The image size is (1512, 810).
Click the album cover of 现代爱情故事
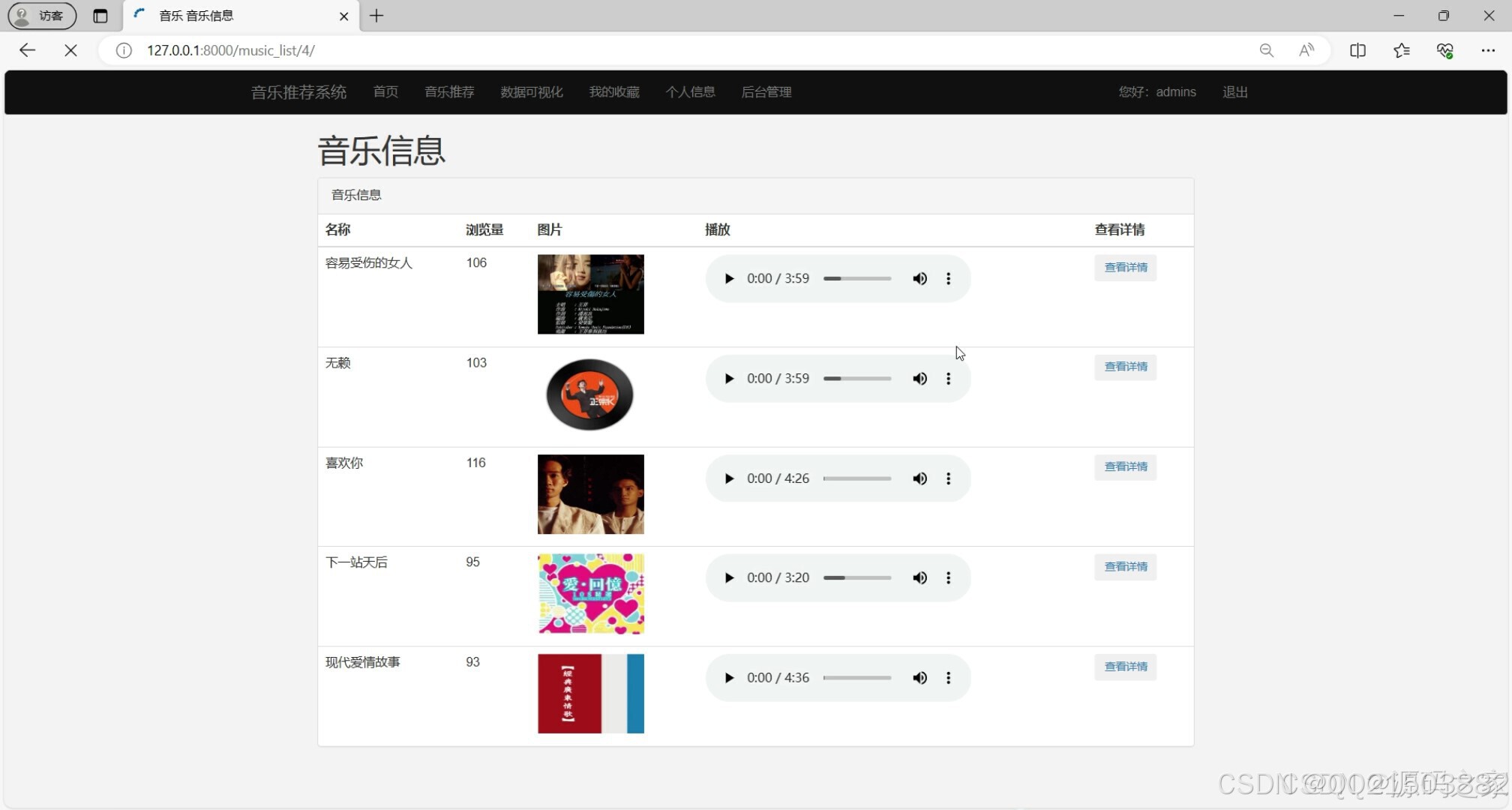[590, 694]
